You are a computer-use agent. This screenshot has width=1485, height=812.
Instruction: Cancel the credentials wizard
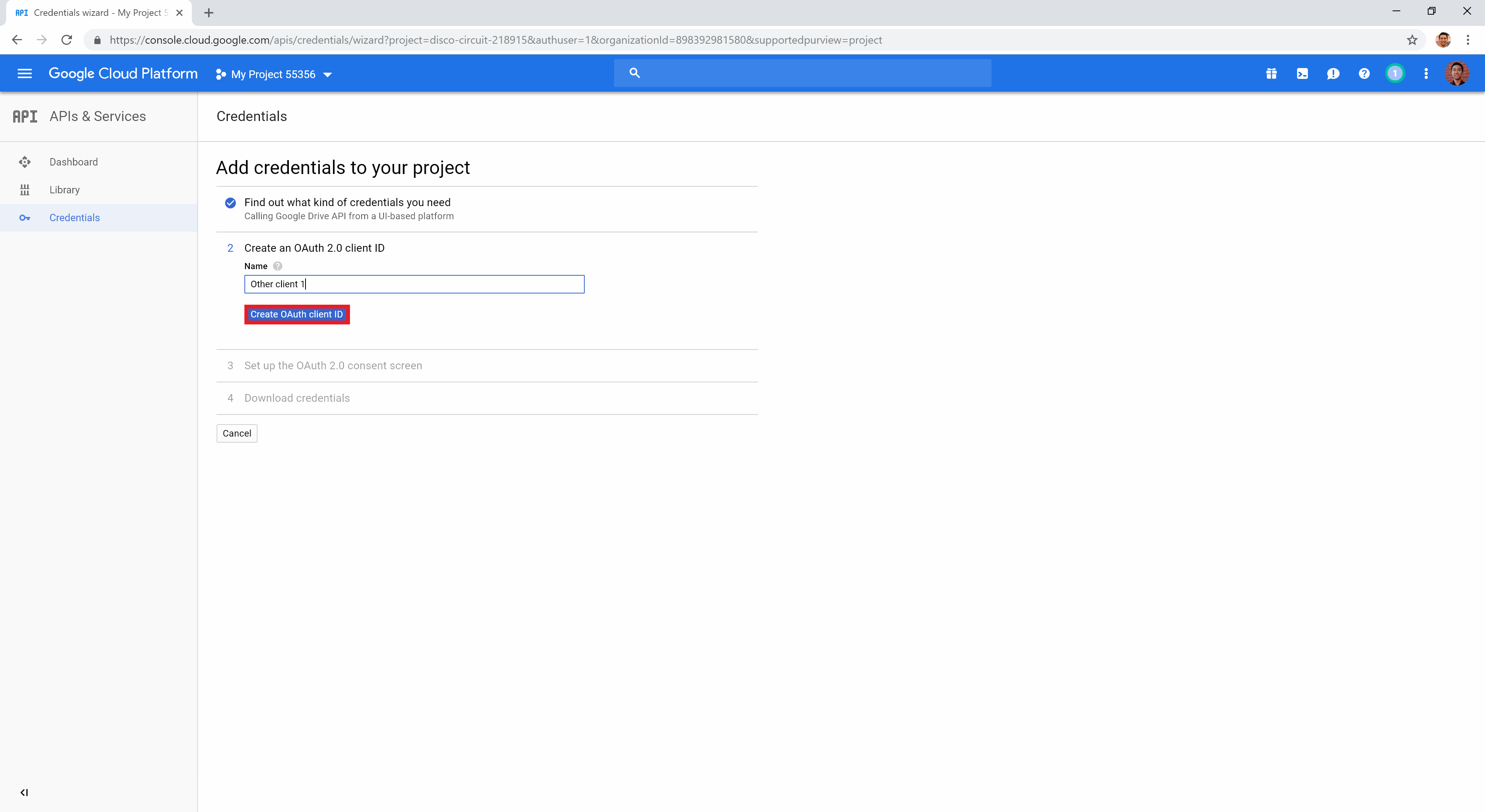[236, 433]
